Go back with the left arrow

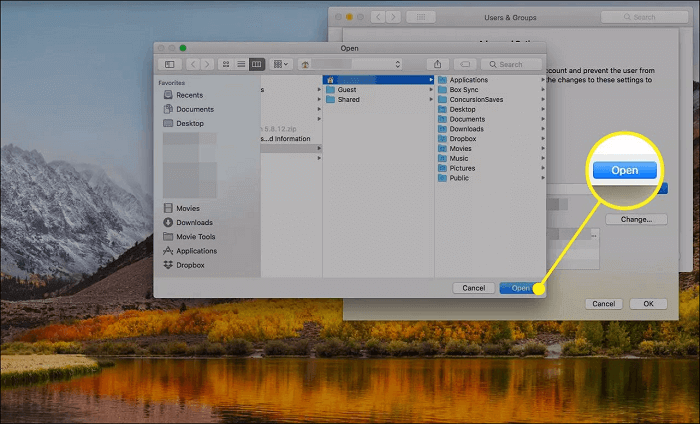click(x=192, y=64)
